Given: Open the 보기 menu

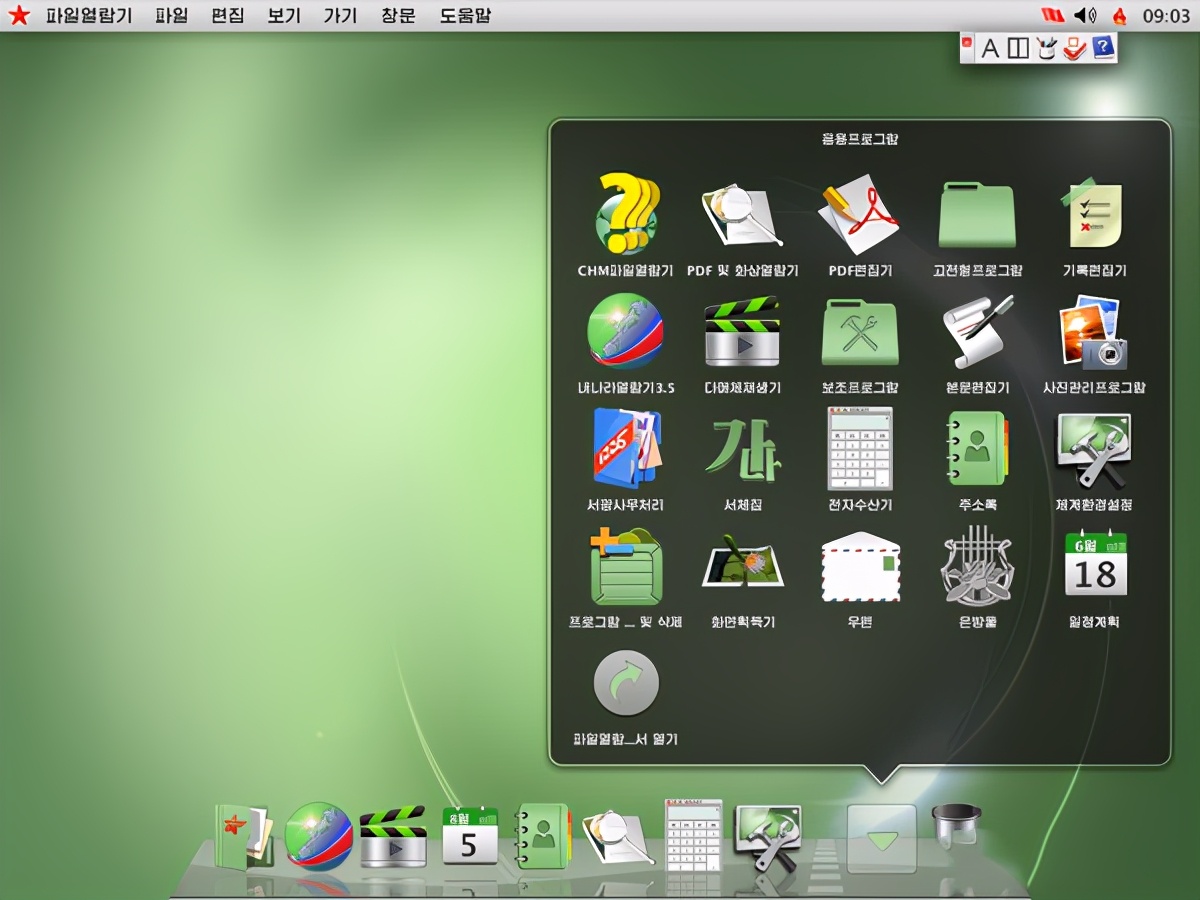Looking at the screenshot, I should pos(283,15).
